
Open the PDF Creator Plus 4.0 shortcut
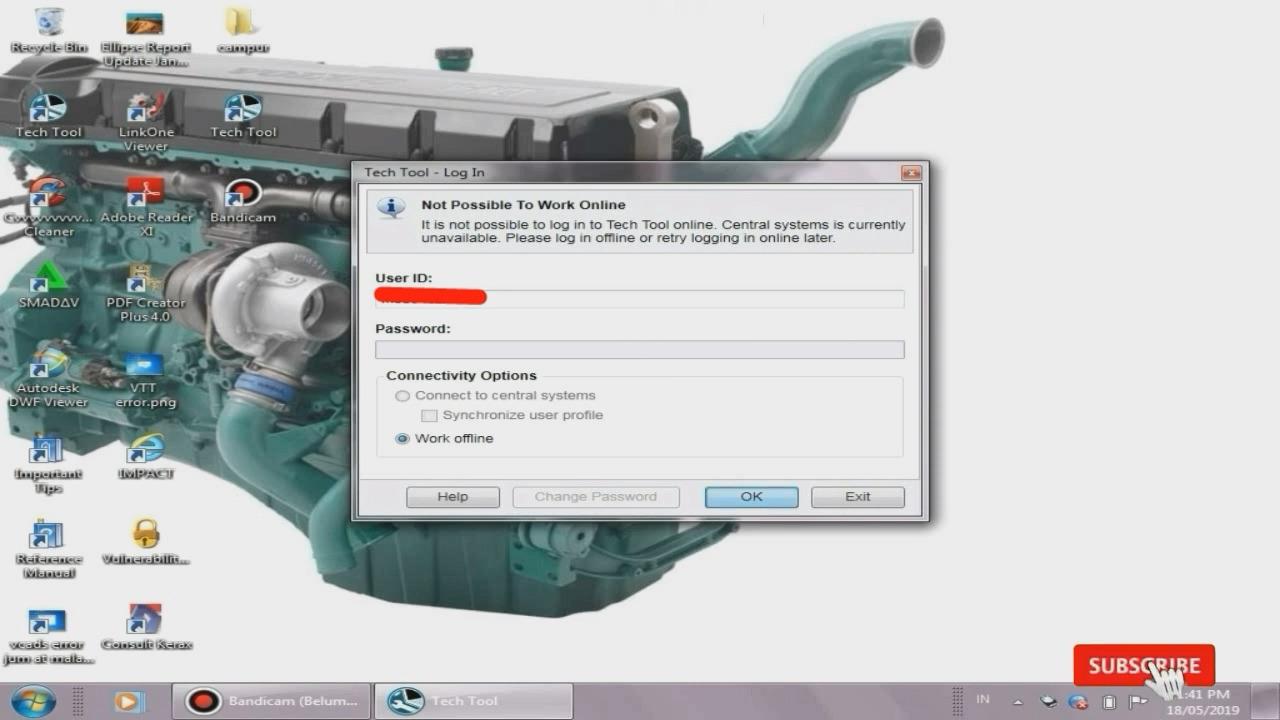tap(146, 292)
